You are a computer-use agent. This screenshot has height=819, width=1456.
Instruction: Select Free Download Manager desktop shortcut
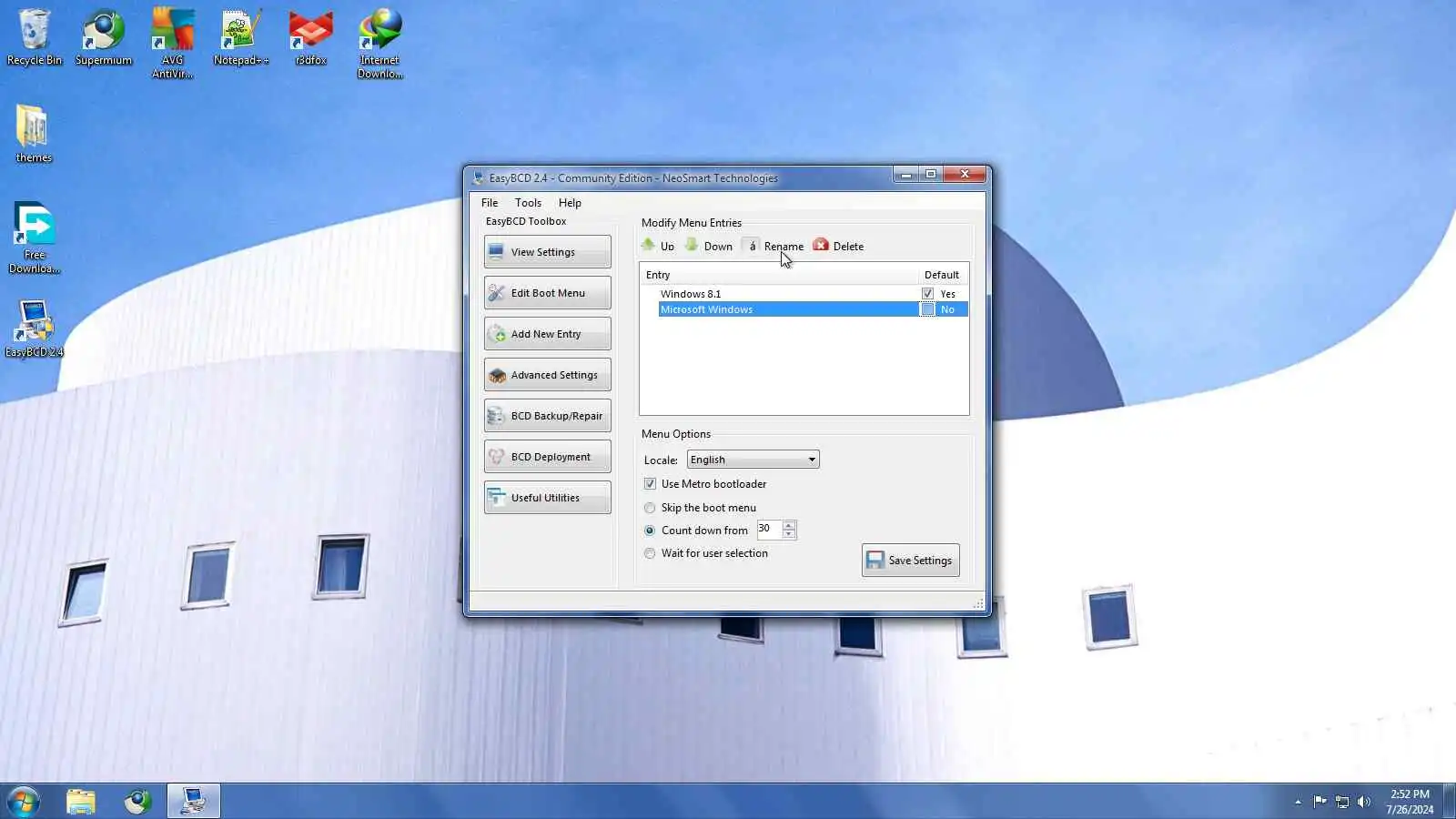pos(35,238)
